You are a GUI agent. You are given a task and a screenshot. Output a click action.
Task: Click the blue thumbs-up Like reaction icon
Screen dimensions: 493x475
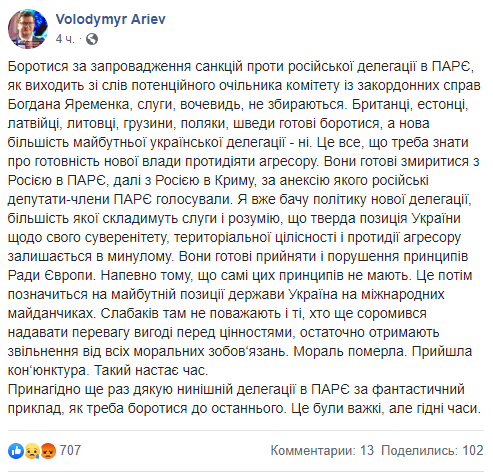[x=16, y=451]
